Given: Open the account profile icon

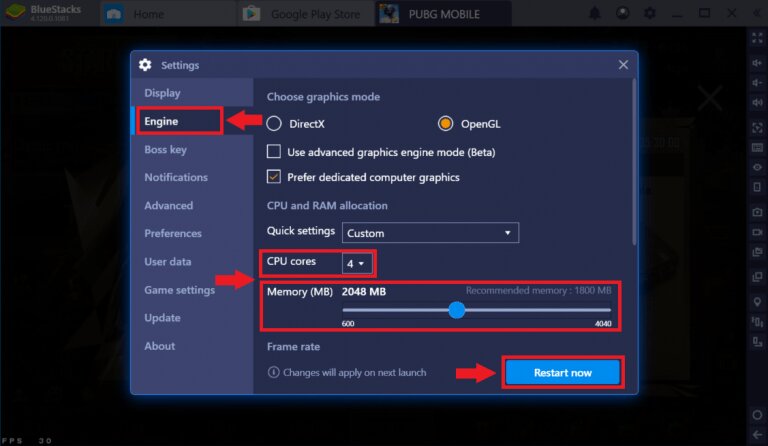Looking at the screenshot, I should 623,14.
